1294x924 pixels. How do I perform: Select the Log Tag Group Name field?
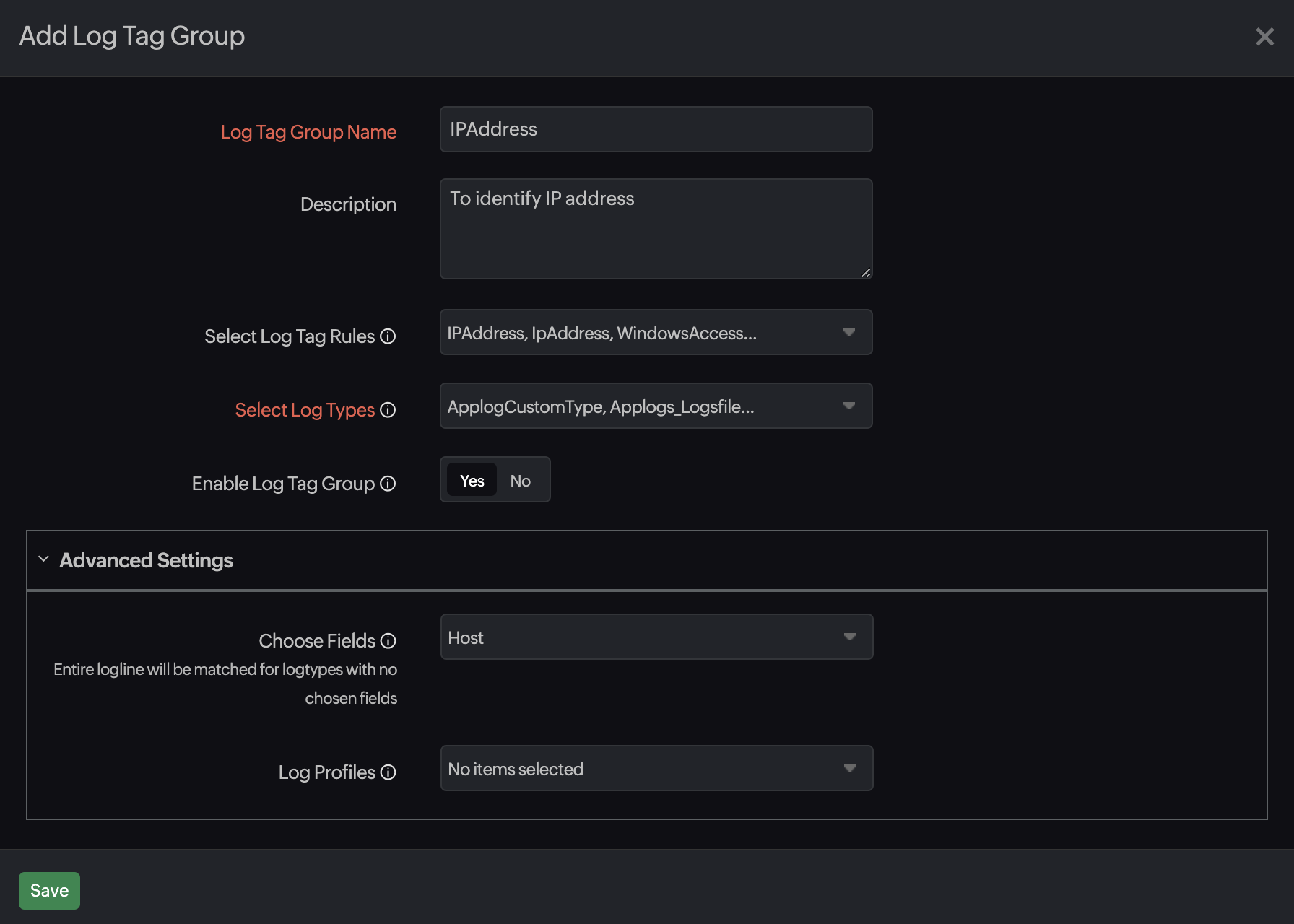point(655,129)
